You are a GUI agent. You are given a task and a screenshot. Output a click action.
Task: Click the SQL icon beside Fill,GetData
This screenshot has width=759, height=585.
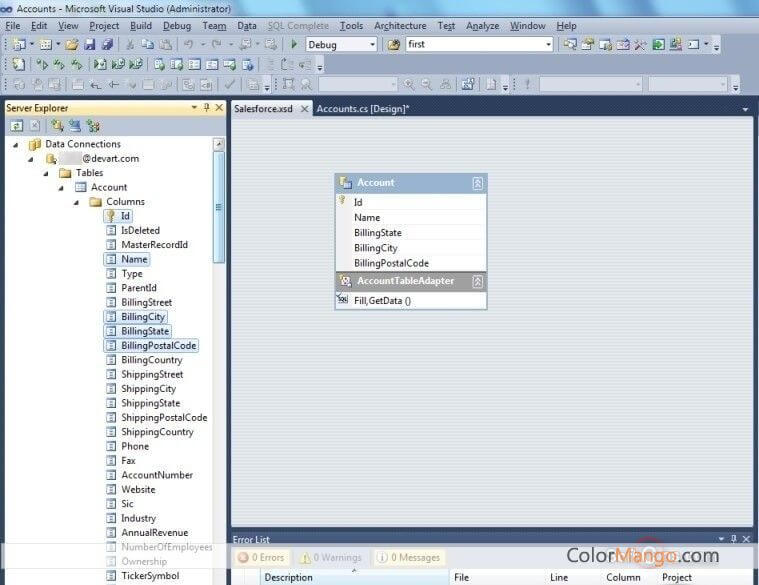343,300
